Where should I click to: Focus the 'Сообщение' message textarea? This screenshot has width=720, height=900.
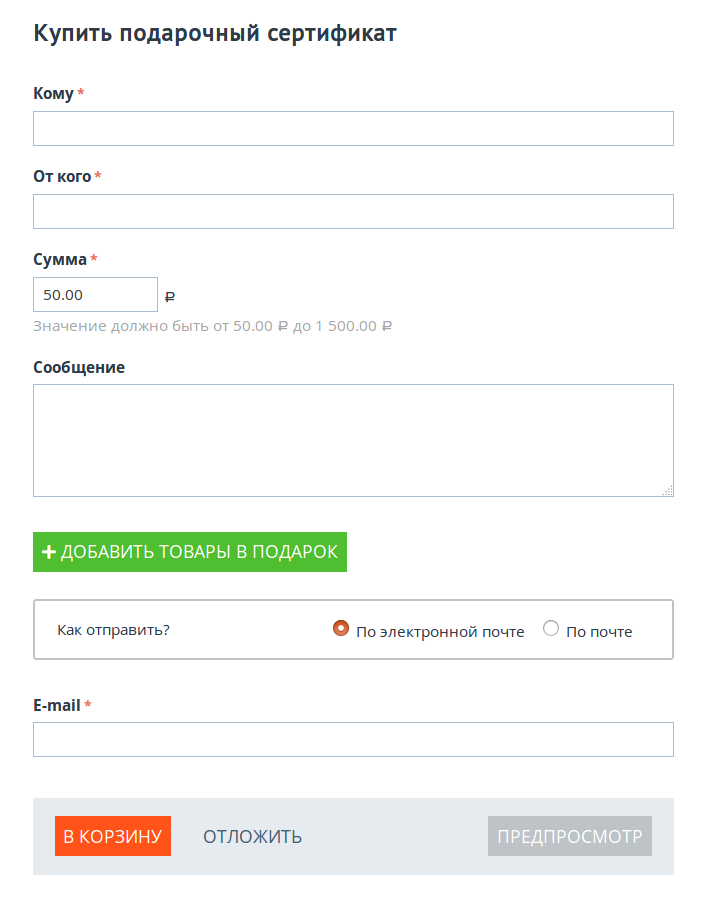353,440
